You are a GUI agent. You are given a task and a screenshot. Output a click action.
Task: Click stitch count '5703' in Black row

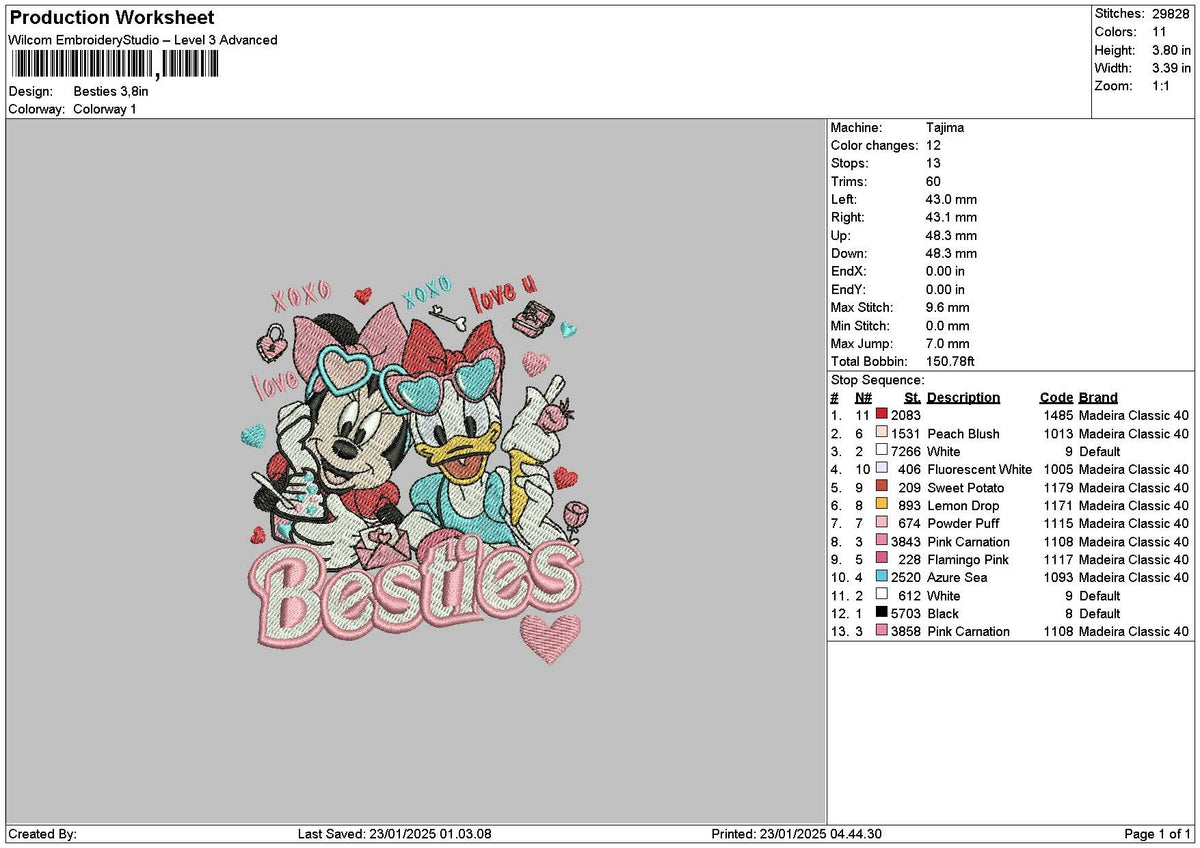906,613
